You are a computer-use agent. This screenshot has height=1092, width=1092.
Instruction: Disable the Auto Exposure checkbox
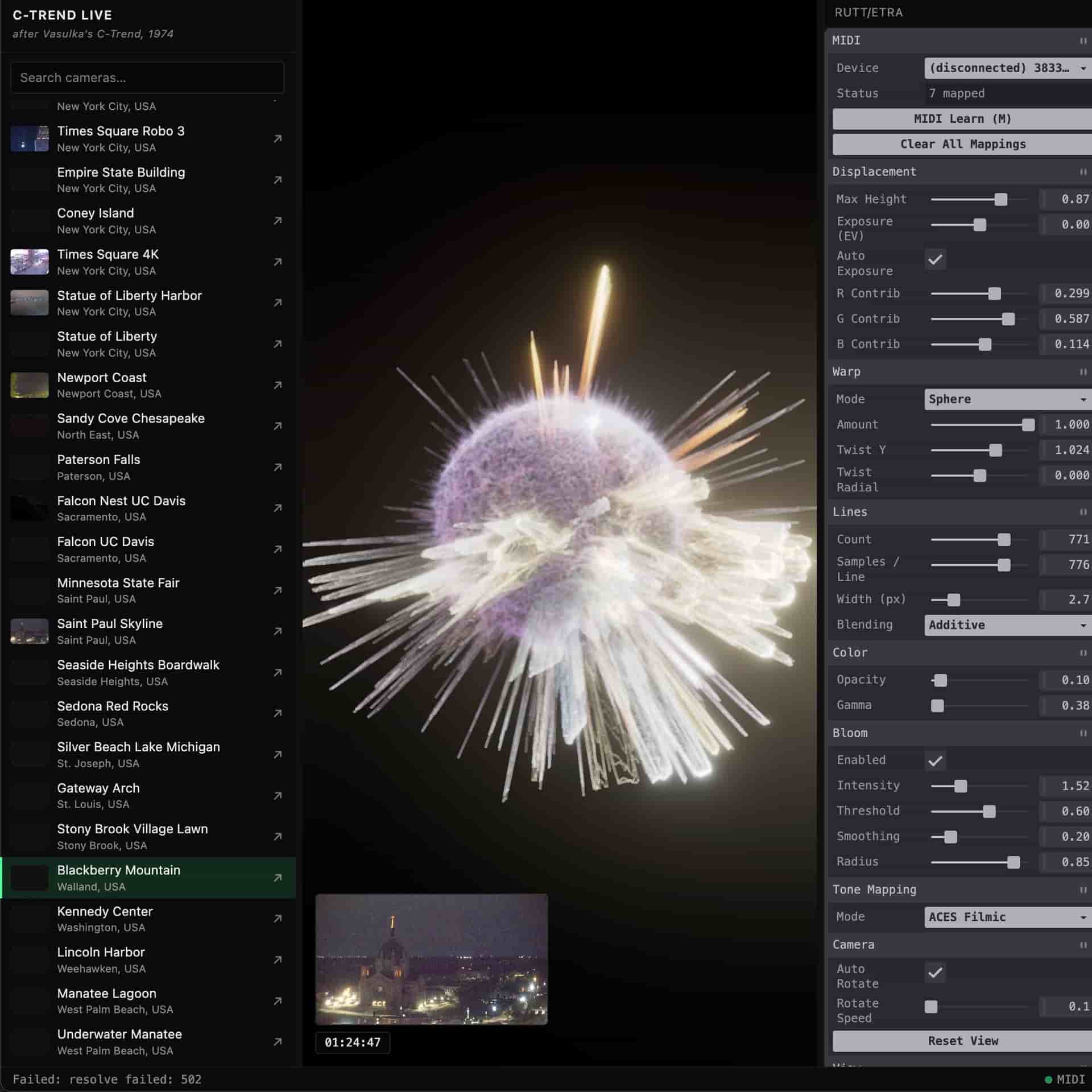pyautogui.click(x=936, y=259)
